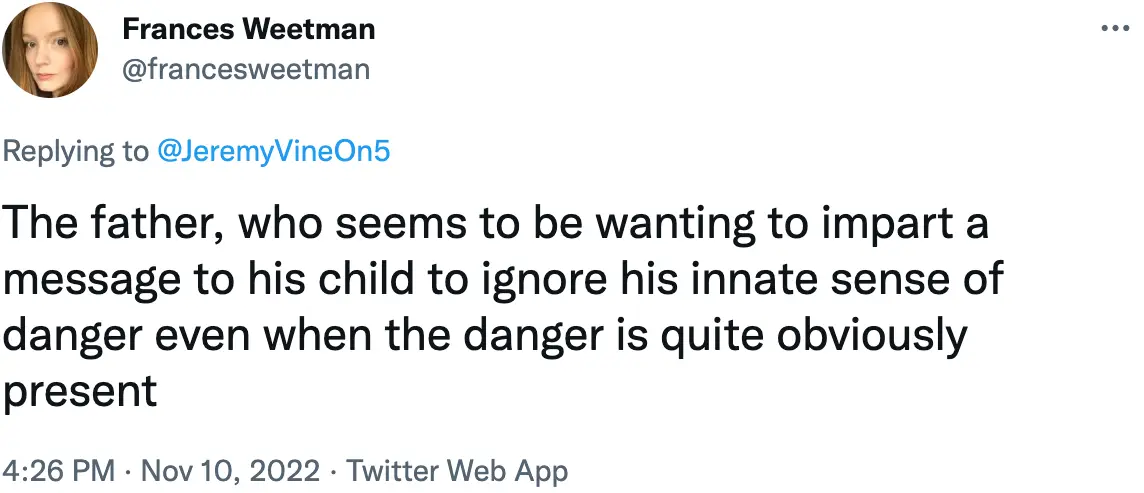Open the @JeremyVineOn5 mention link

click(273, 151)
